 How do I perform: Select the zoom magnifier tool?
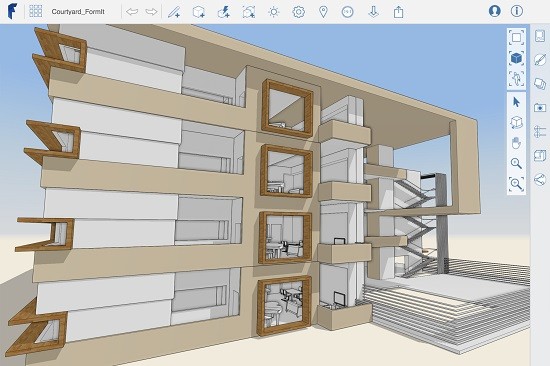pos(516,163)
